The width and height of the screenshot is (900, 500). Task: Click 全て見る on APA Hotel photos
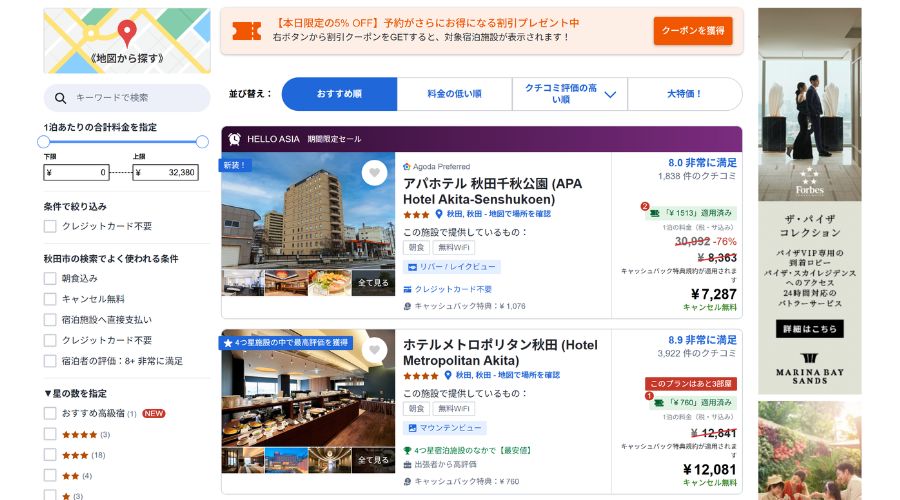click(373, 283)
